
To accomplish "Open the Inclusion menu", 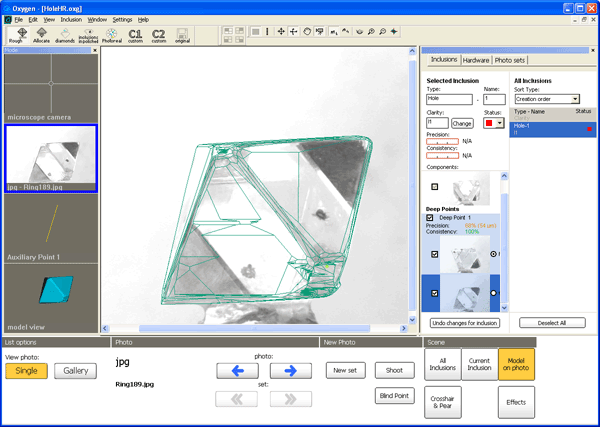I will tap(71, 19).
